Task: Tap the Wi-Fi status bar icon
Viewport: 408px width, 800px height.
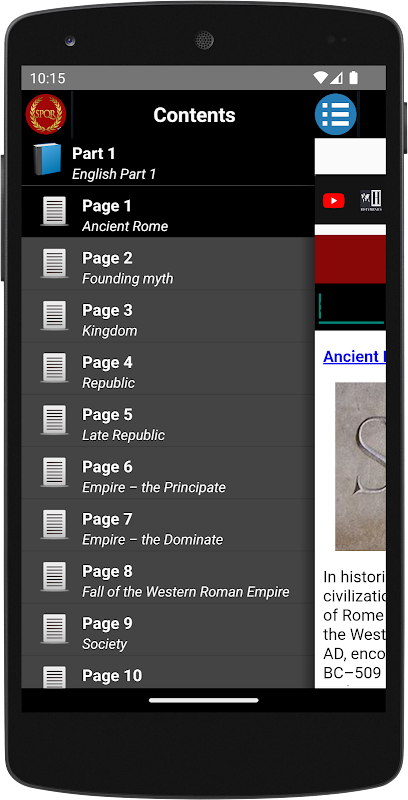Action: (x=320, y=78)
